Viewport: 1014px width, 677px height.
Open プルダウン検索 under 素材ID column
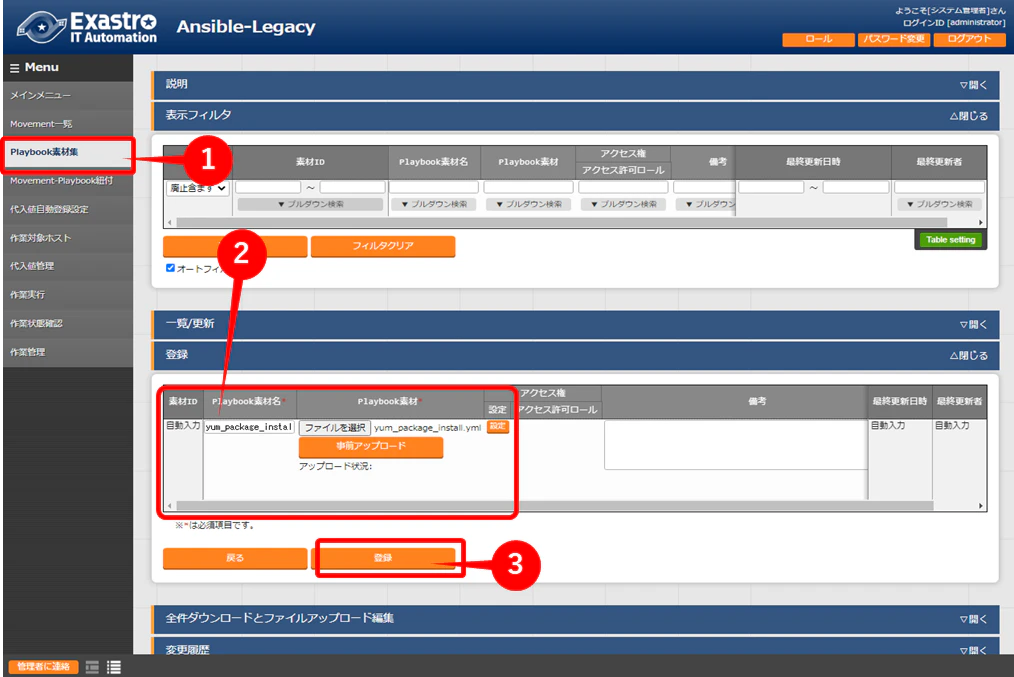(310, 204)
